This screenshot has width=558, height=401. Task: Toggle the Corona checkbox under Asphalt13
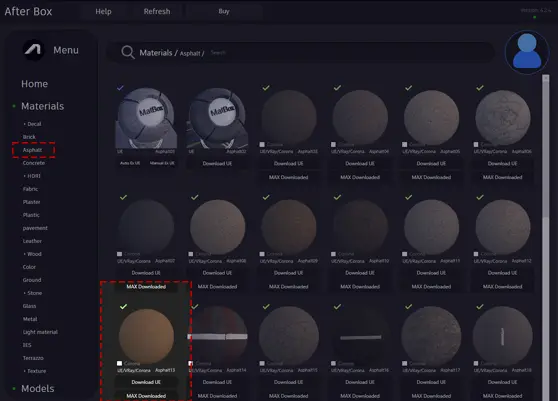tap(120, 363)
